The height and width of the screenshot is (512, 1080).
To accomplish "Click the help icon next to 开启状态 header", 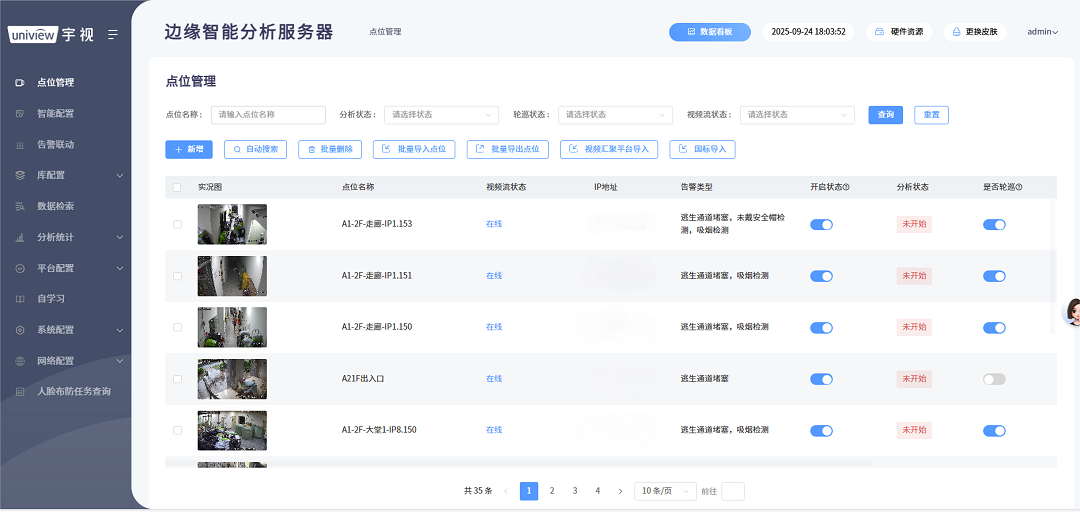I will 846,188.
